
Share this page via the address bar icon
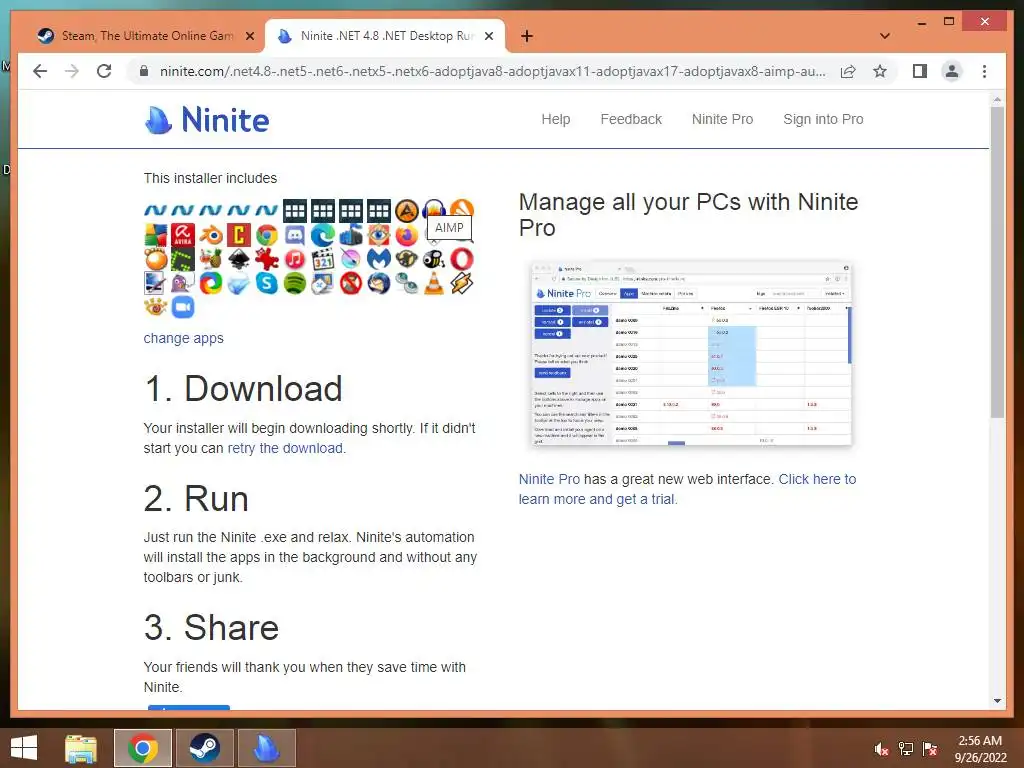point(848,71)
